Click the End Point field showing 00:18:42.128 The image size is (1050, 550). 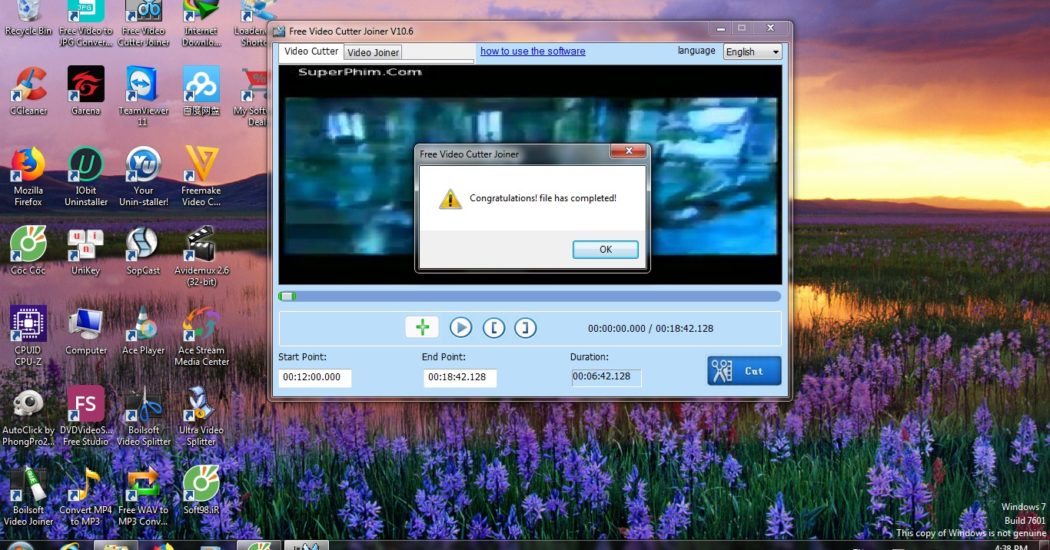coord(460,377)
